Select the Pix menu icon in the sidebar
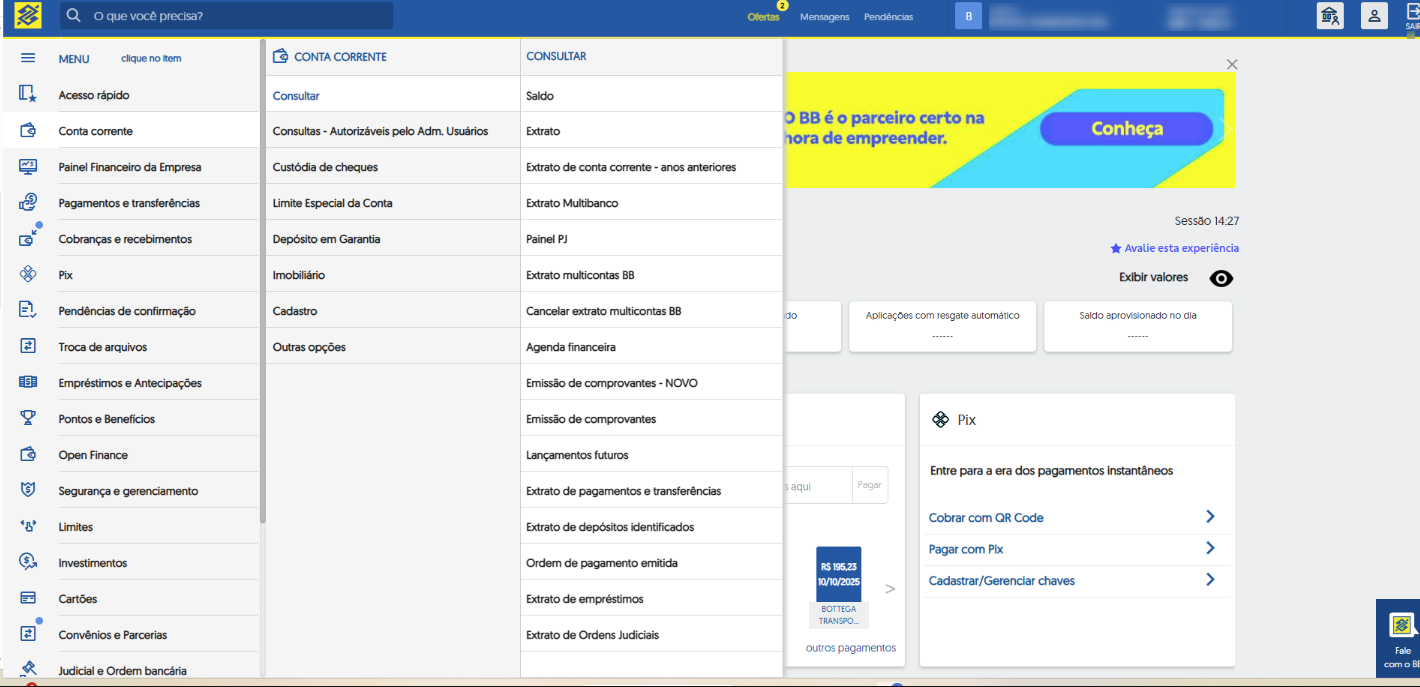The image size is (1420, 687). [27, 273]
